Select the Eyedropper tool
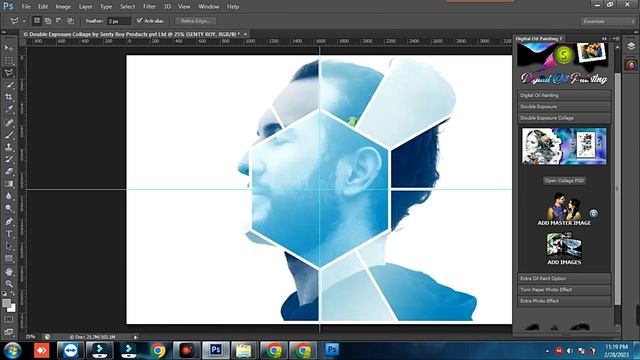640x360 pixels. coord(9,109)
